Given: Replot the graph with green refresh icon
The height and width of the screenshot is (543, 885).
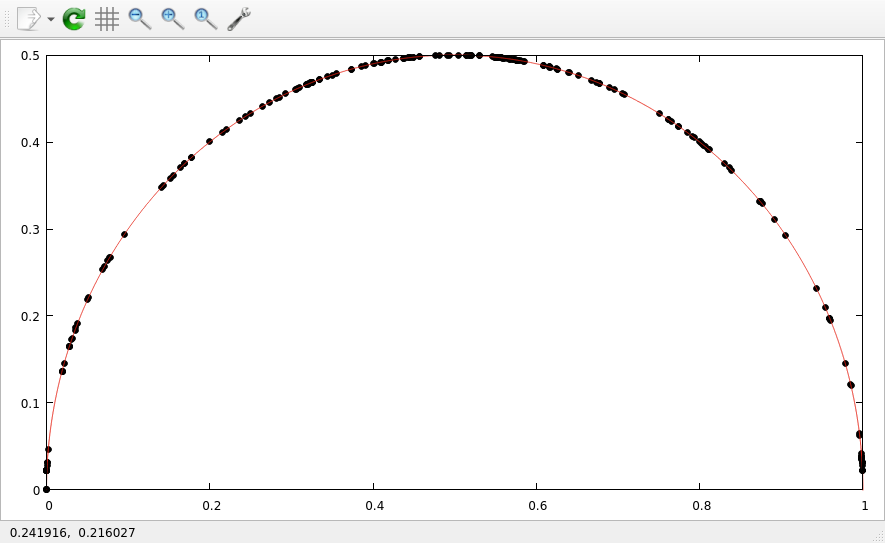Looking at the screenshot, I should [x=73, y=19].
